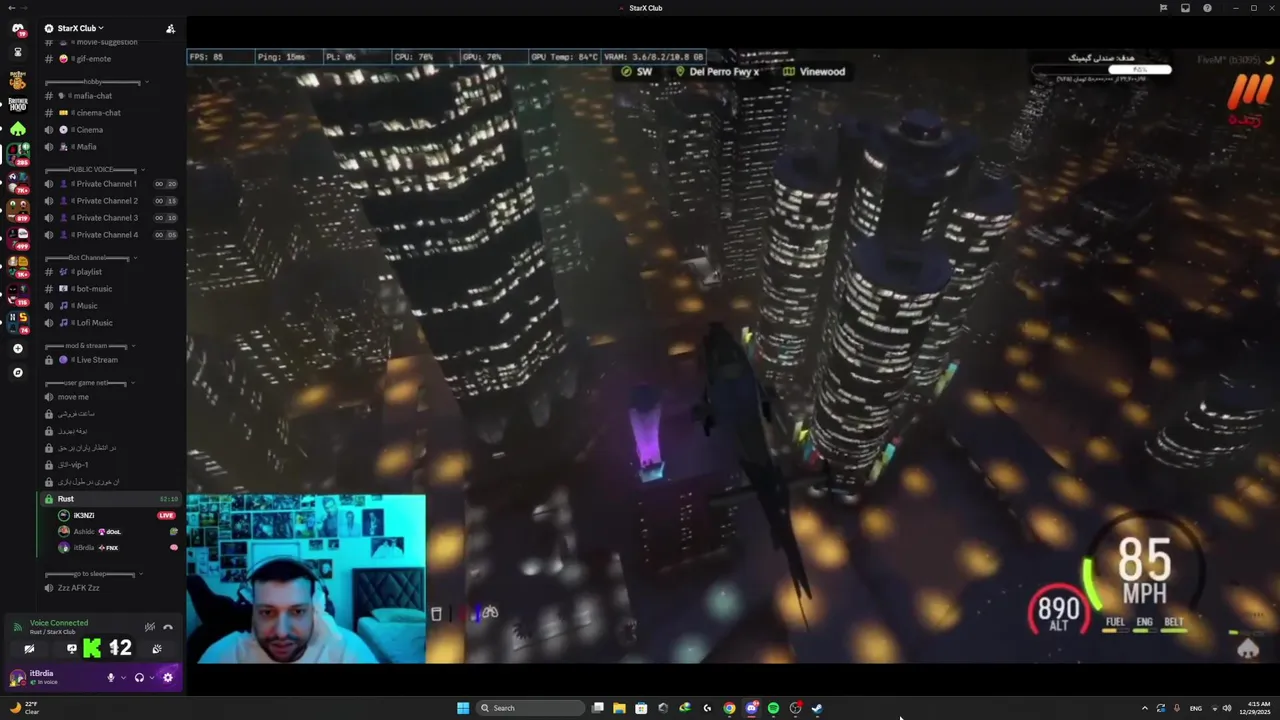Open the Task View taskbar icon
This screenshot has width=1280, height=720.
click(597, 708)
